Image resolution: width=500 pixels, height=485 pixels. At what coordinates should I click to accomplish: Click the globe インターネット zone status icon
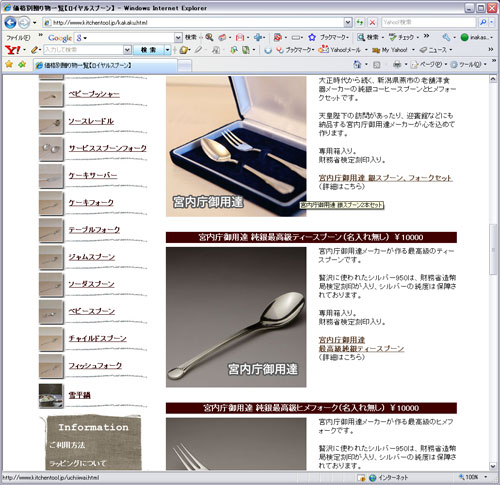coord(373,478)
